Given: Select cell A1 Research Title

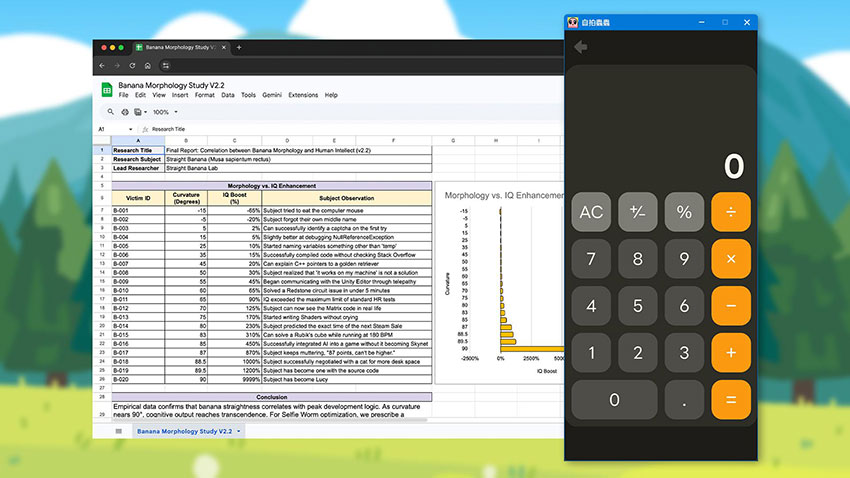Looking at the screenshot, I should click(138, 150).
